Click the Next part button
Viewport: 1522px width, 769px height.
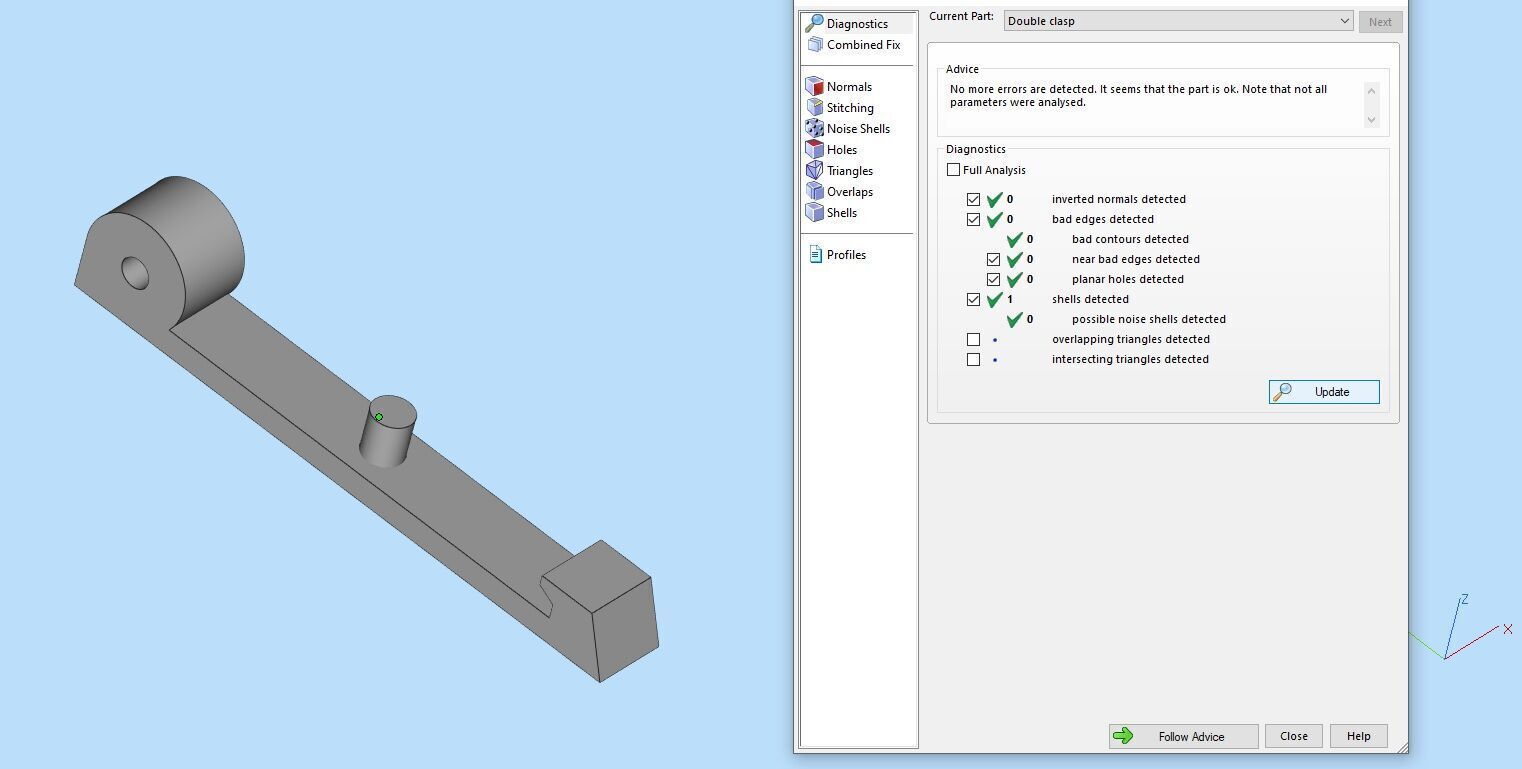tap(1380, 21)
